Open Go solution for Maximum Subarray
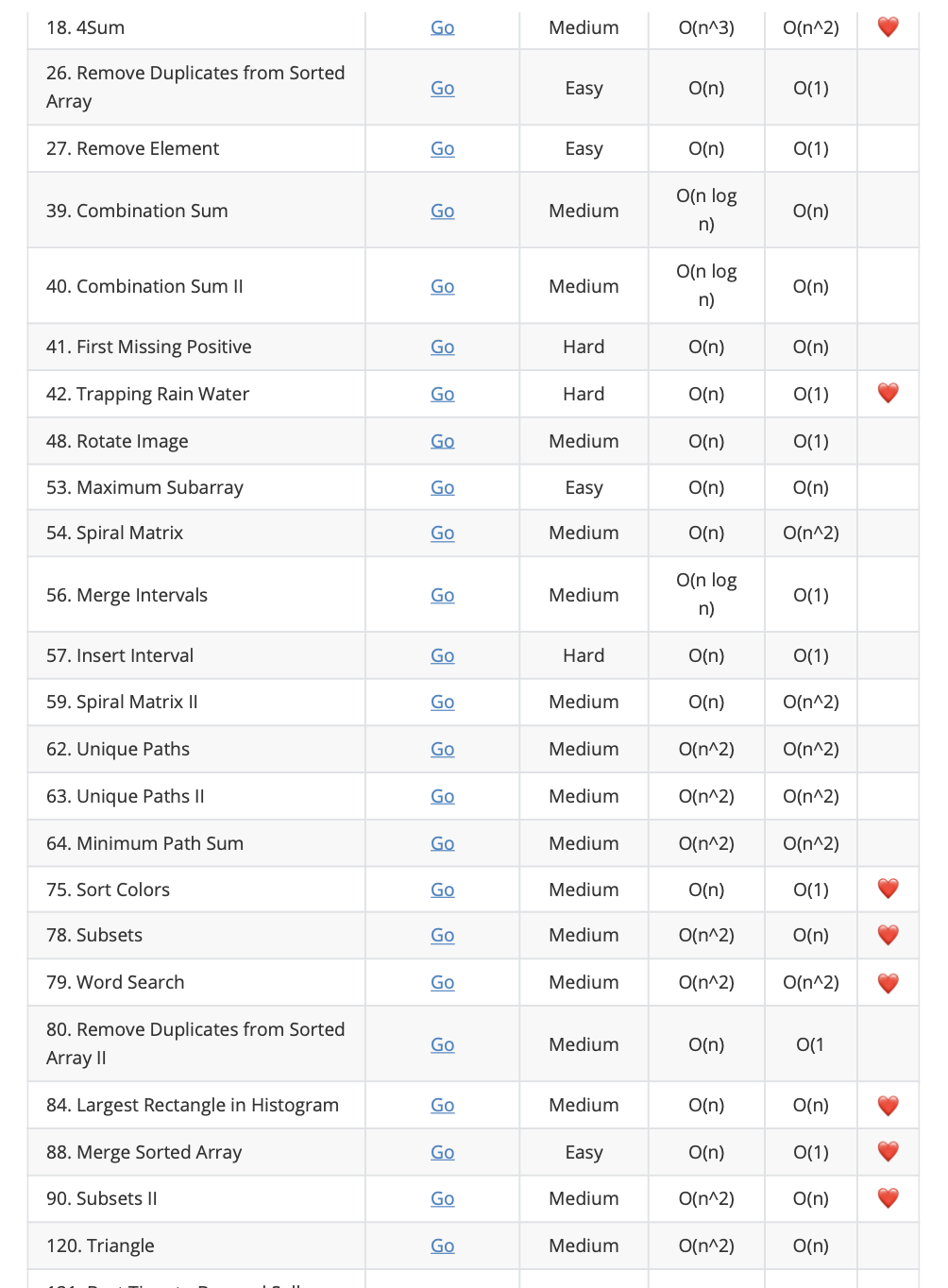Screen dimensions: 948x1288 pyautogui.click(x=442, y=488)
